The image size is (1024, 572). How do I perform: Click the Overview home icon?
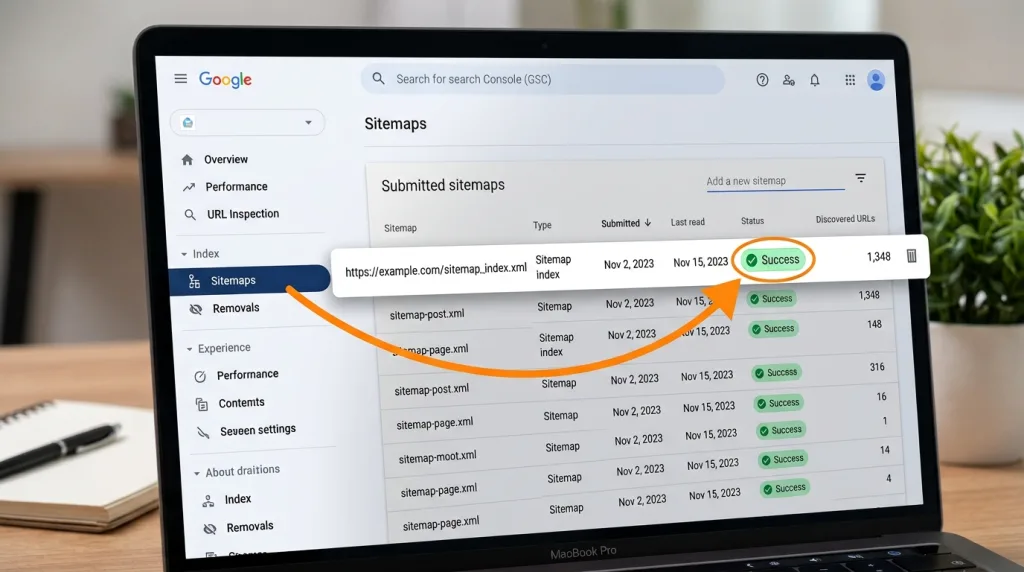coord(187,159)
